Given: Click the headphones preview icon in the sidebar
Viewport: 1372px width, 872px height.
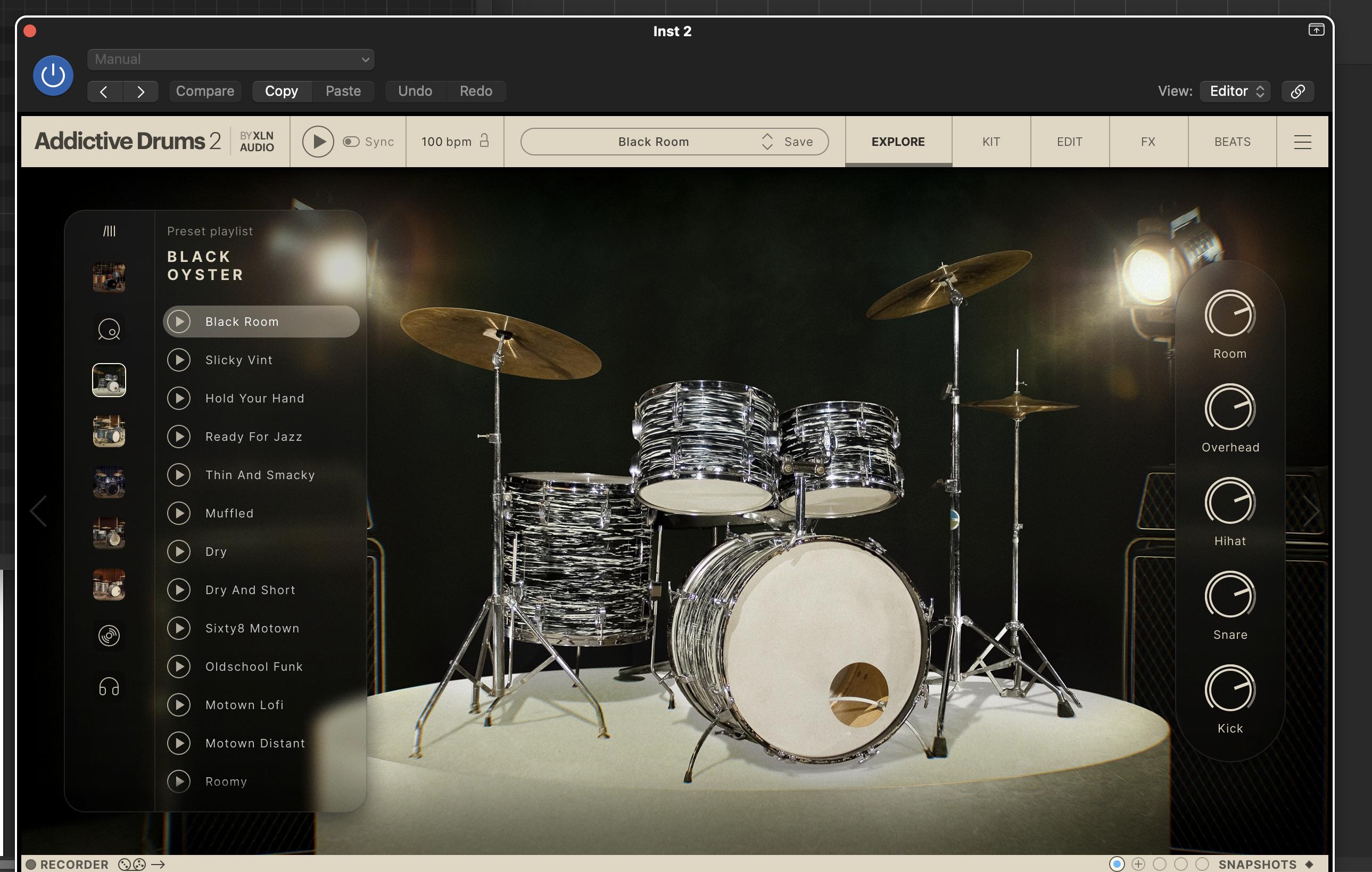Looking at the screenshot, I should click(x=109, y=687).
